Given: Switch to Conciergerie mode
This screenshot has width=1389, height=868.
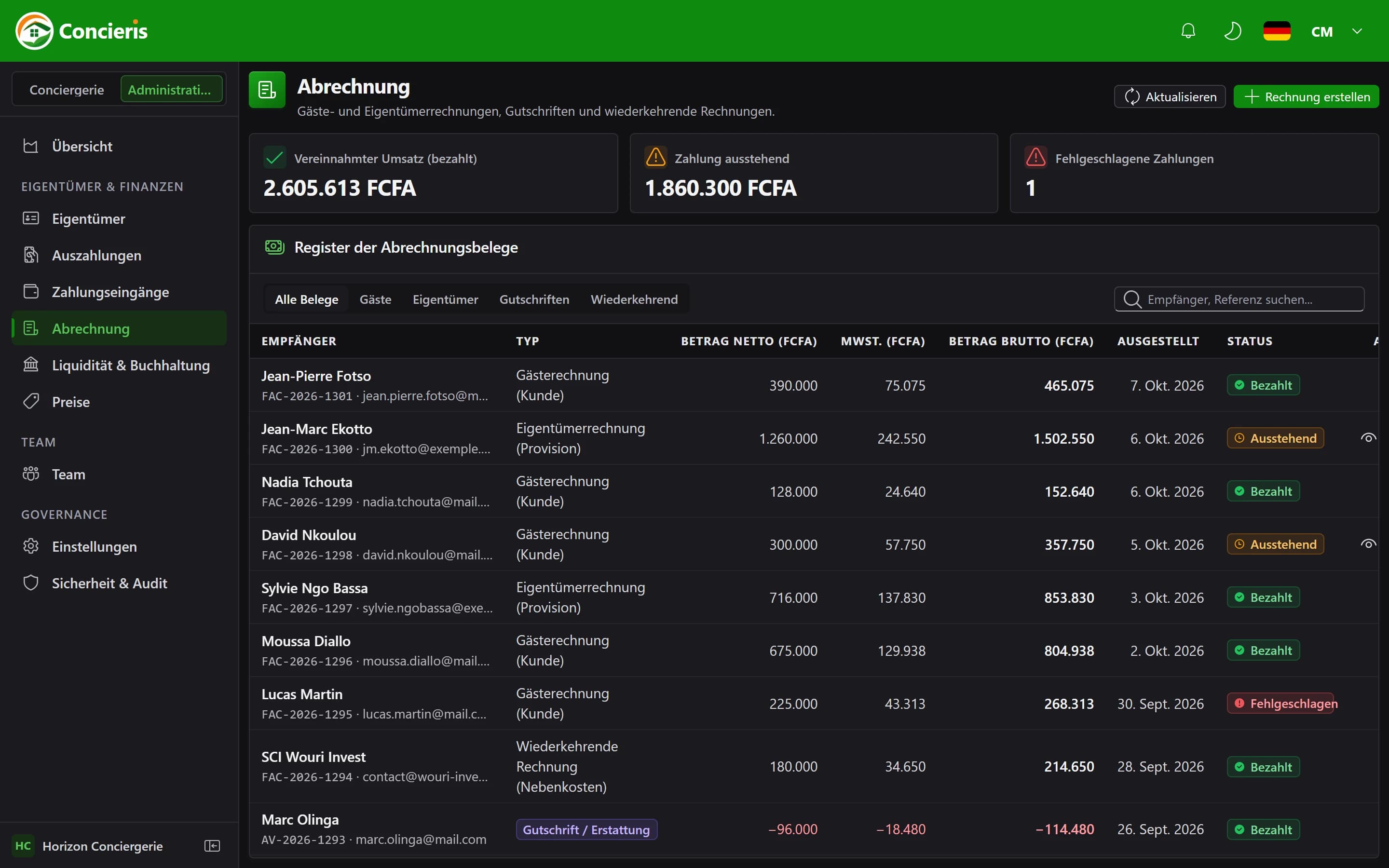Looking at the screenshot, I should [x=67, y=90].
